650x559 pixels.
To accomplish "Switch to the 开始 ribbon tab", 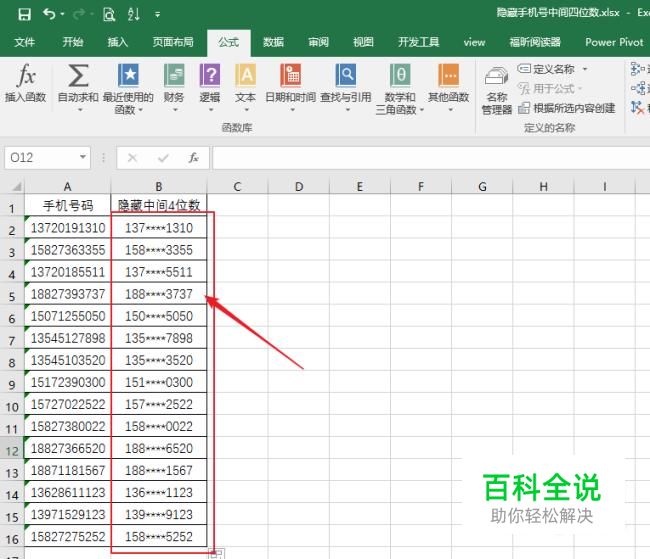I will (73, 42).
